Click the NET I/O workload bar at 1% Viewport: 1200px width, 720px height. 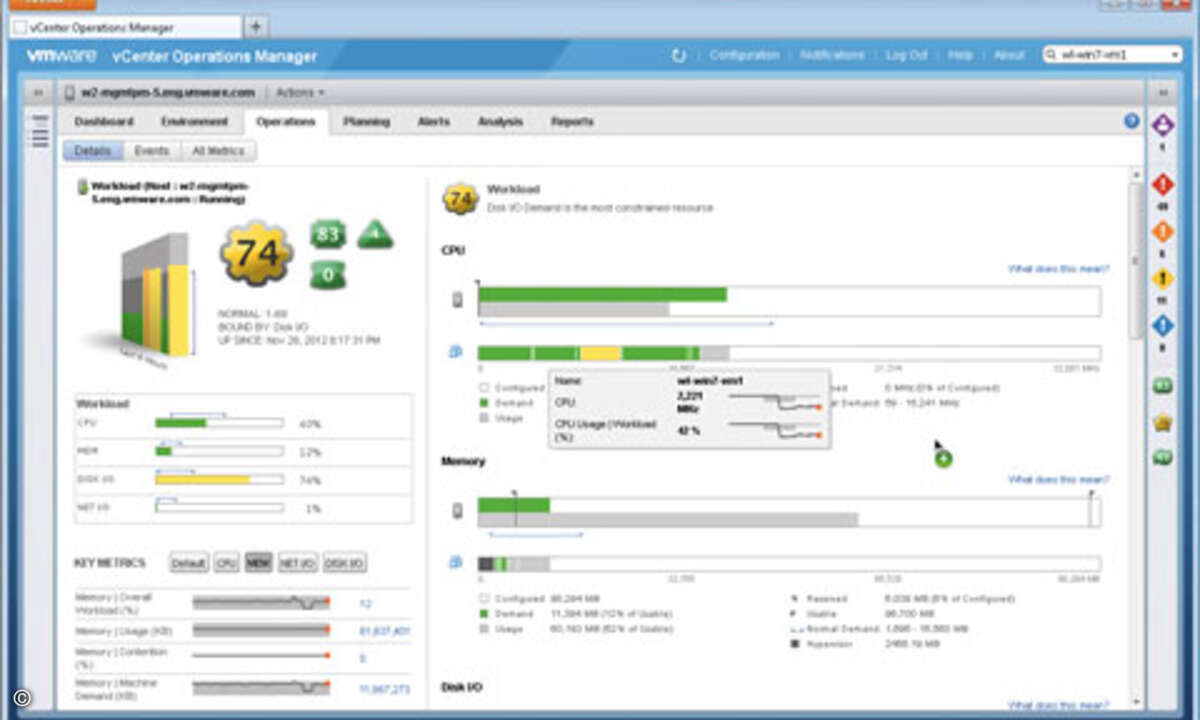[219, 507]
